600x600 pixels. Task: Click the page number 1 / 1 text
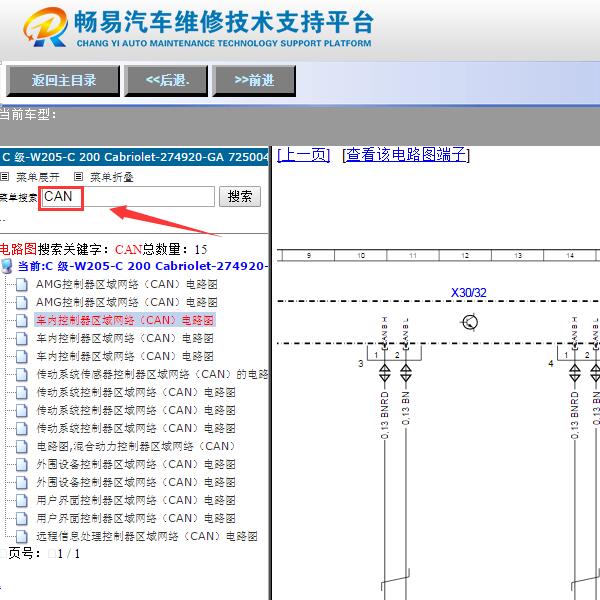69,554
